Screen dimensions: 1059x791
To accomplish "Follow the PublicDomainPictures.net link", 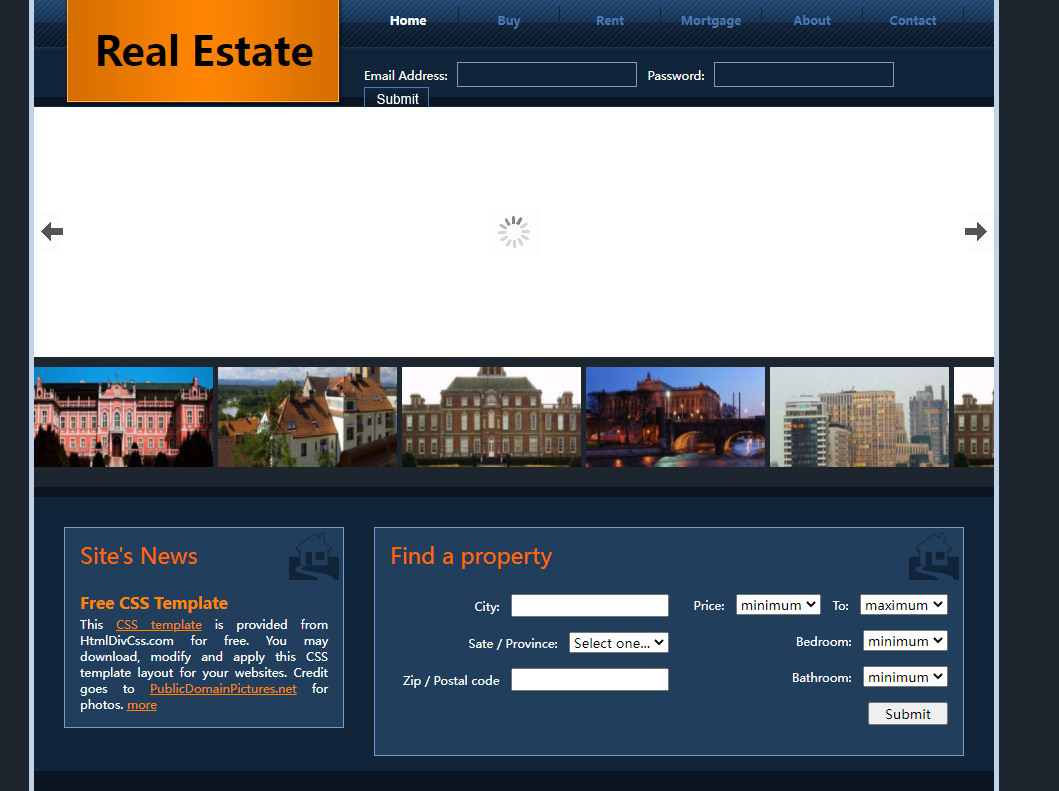I will [223, 689].
